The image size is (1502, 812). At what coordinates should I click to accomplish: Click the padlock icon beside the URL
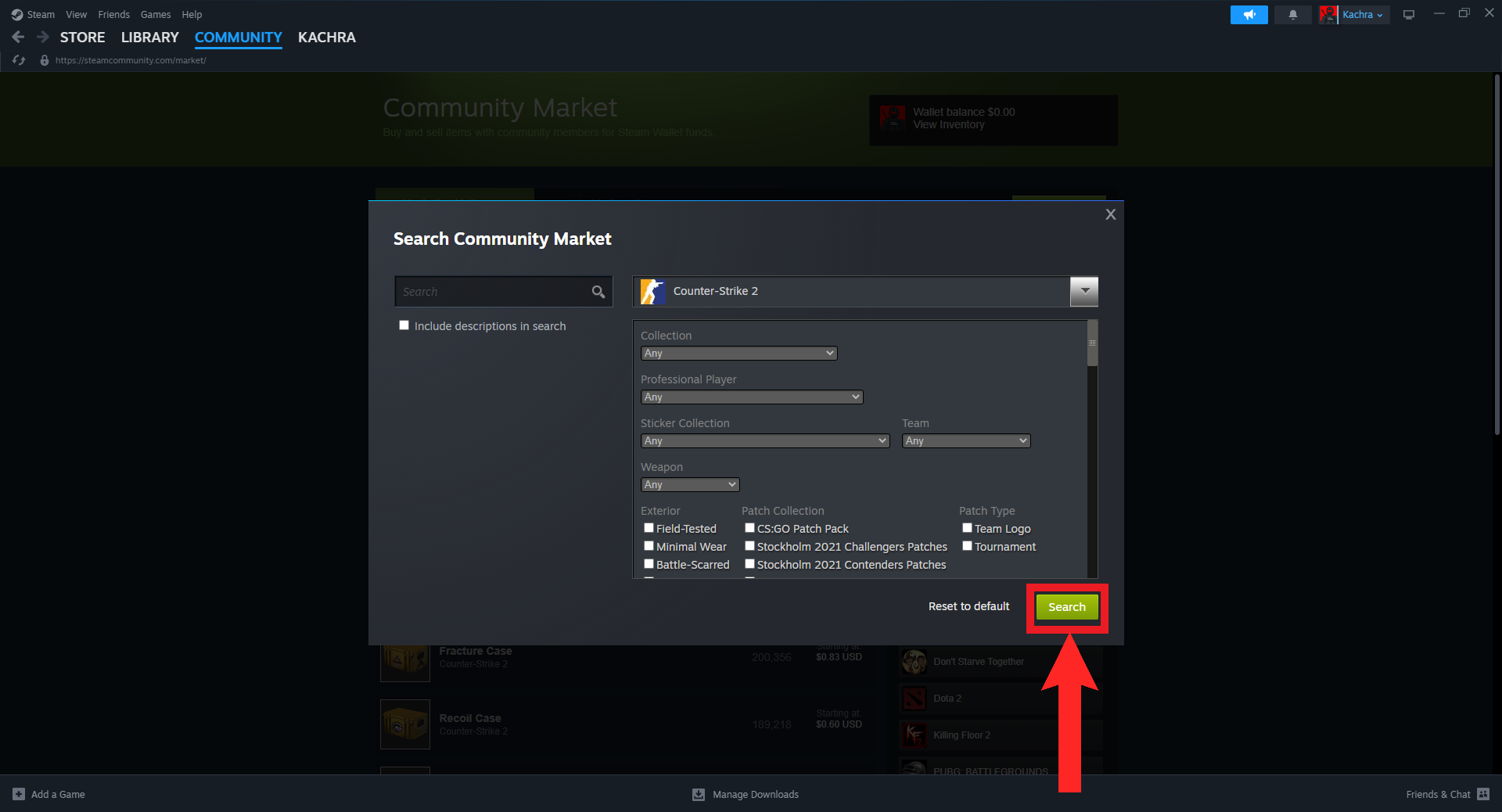click(45, 60)
